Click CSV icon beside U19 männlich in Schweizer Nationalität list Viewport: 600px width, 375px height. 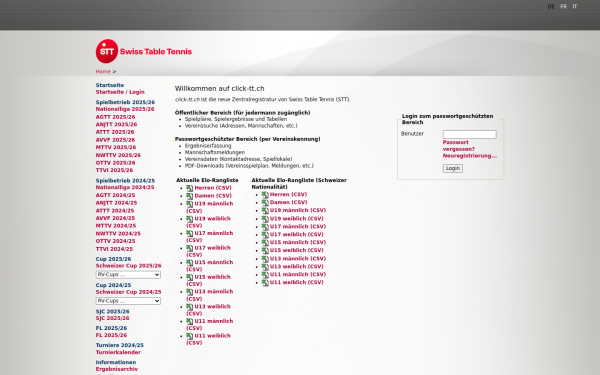tap(265, 211)
